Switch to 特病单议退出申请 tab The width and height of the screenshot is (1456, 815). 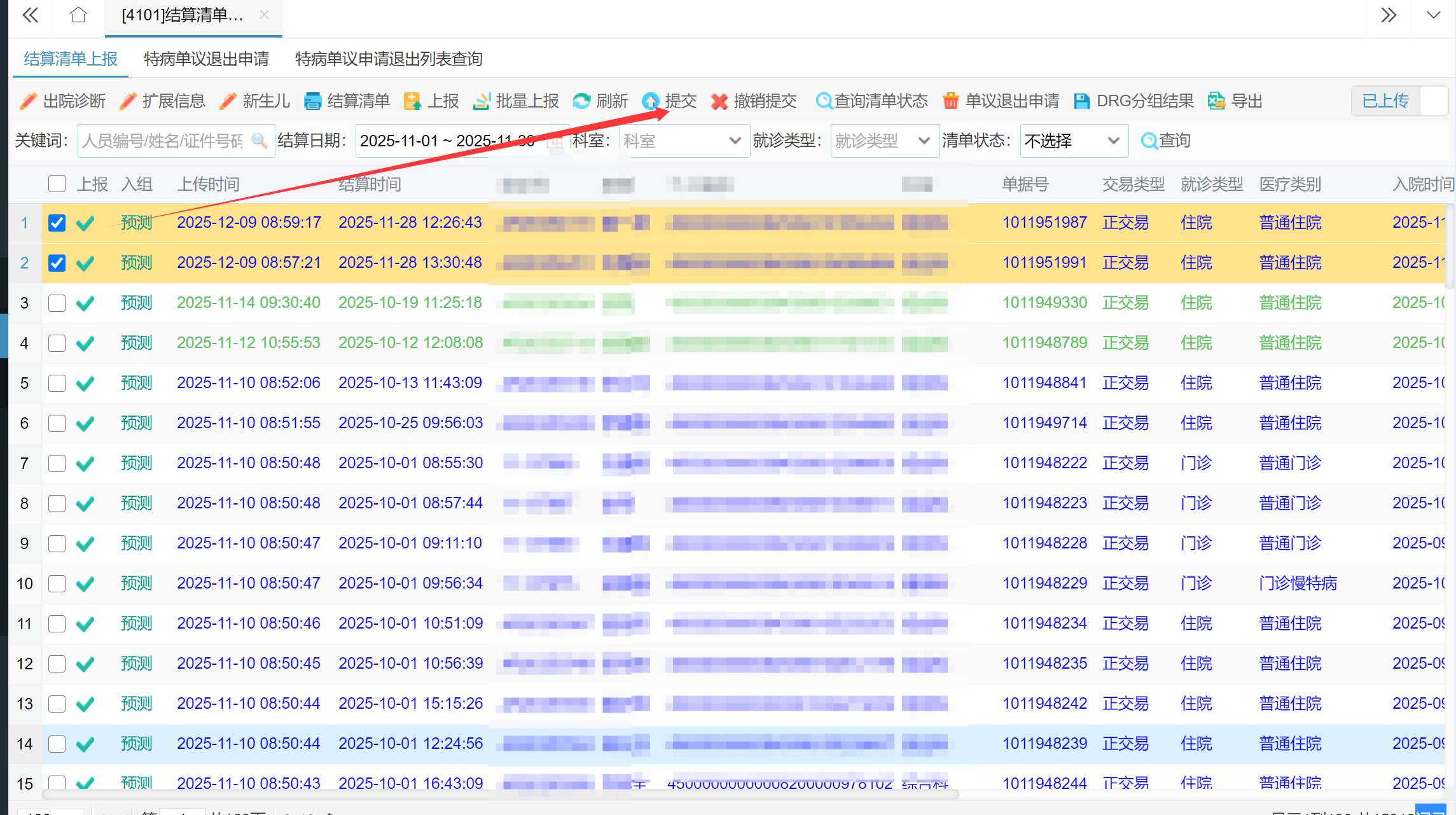point(206,59)
